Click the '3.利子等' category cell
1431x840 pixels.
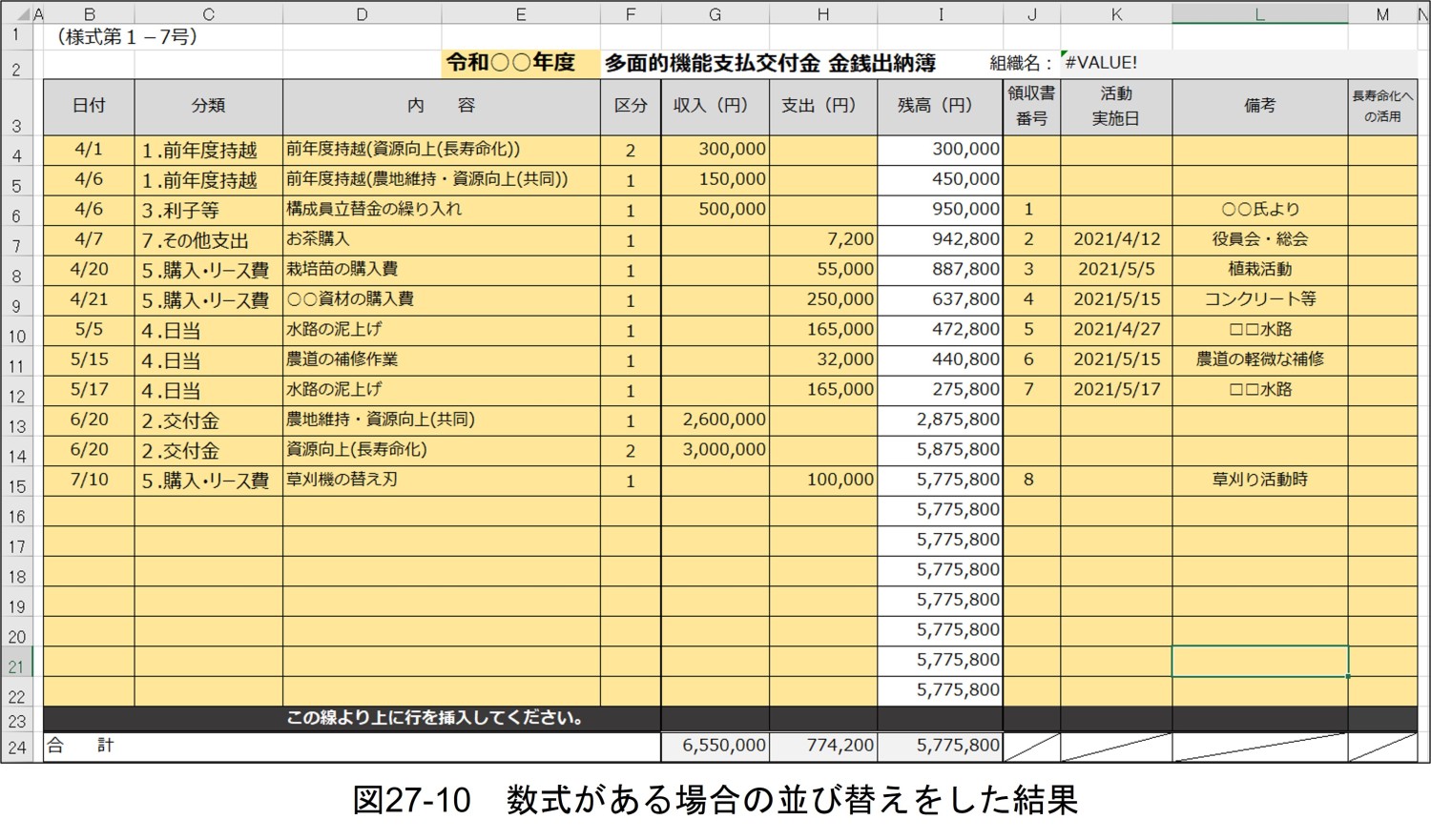click(x=208, y=210)
